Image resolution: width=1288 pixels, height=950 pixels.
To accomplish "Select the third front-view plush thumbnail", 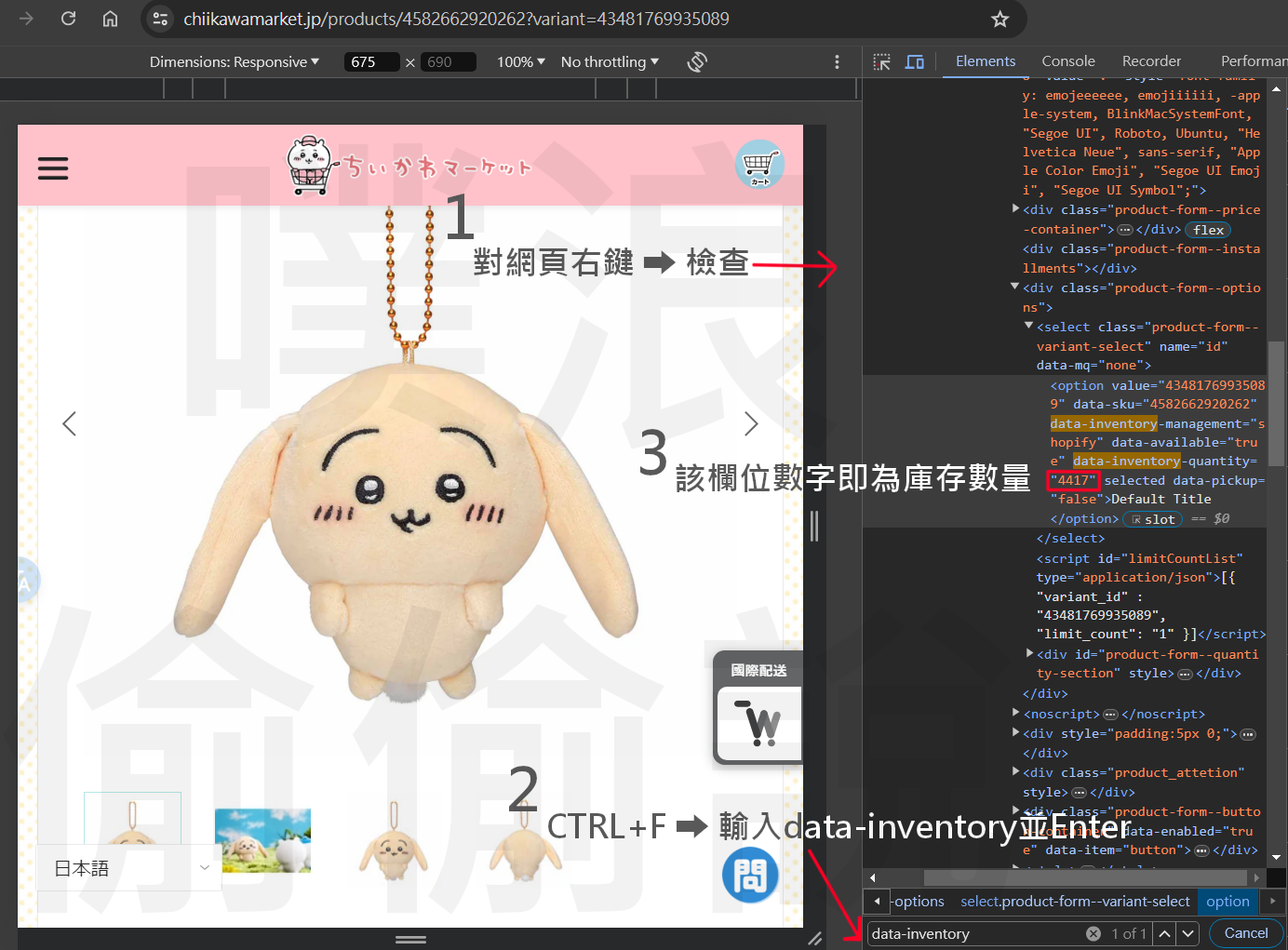I will coord(395,839).
